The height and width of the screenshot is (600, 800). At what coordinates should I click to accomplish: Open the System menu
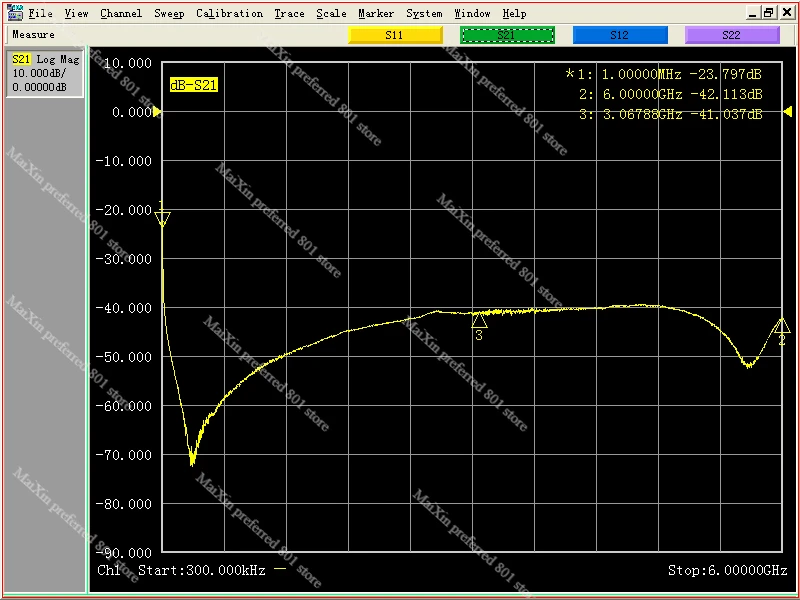click(x=424, y=13)
